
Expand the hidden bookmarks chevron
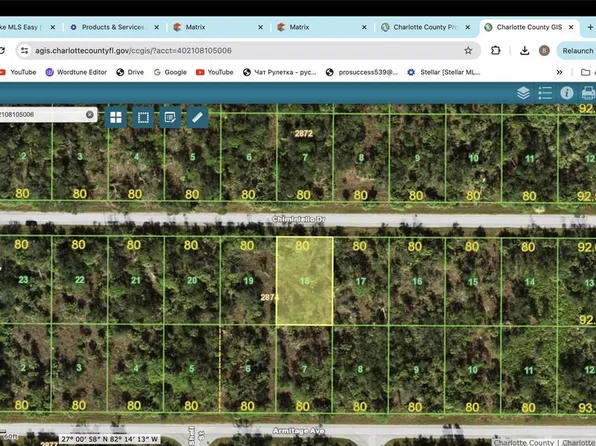(x=560, y=72)
